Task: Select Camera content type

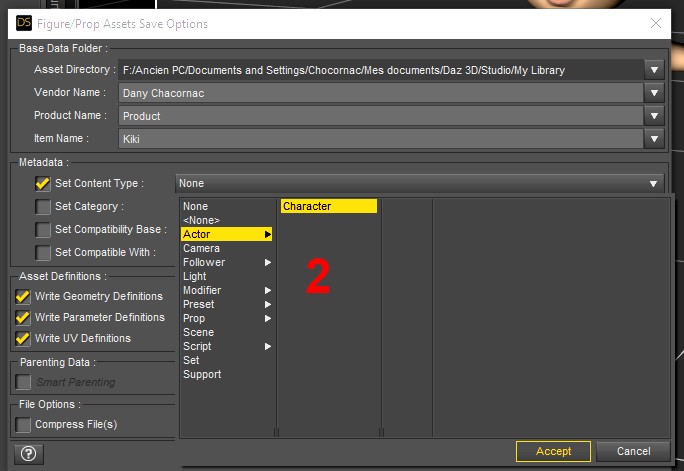Action: coord(226,248)
